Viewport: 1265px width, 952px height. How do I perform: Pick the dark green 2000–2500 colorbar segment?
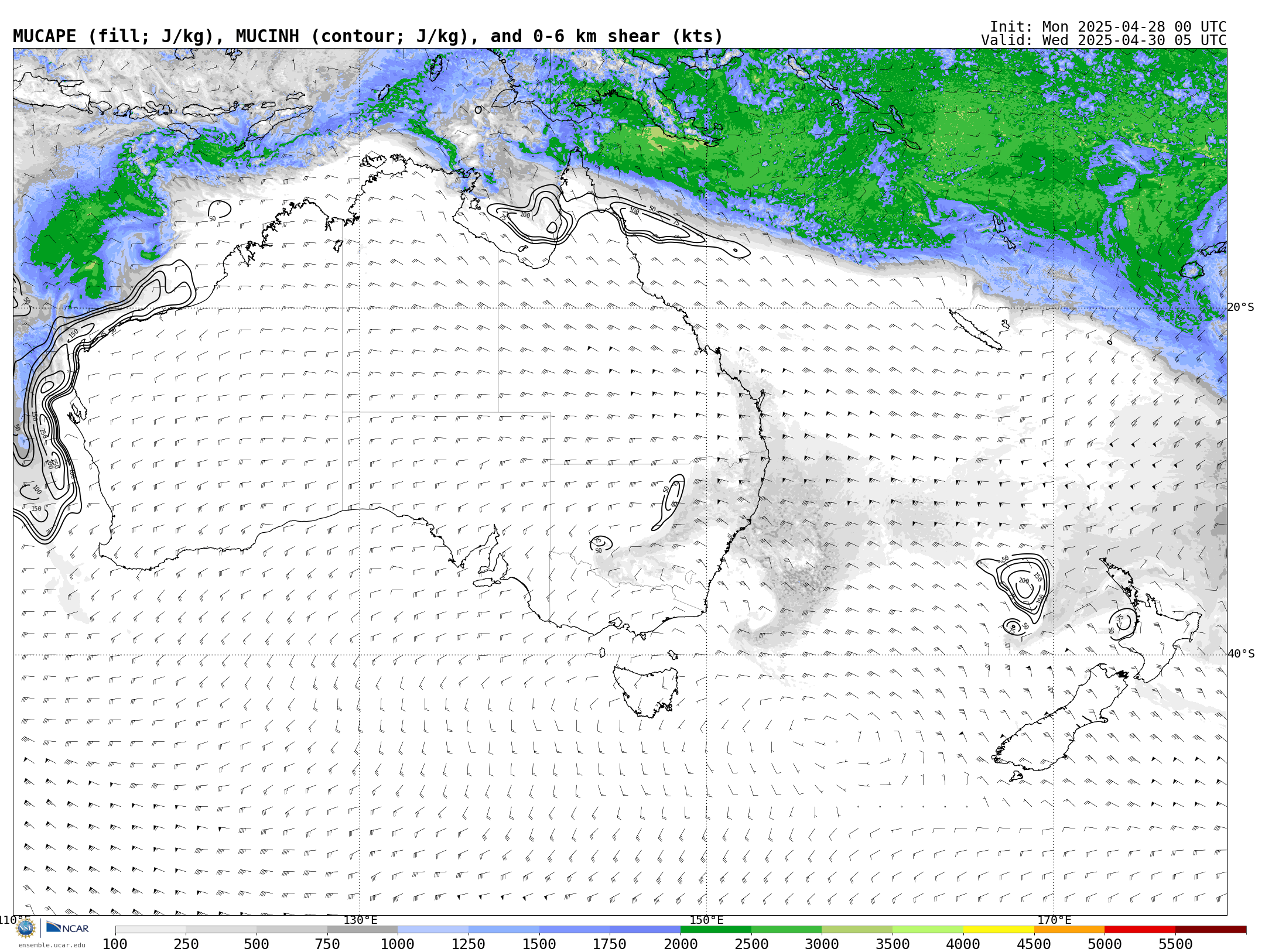[x=716, y=930]
